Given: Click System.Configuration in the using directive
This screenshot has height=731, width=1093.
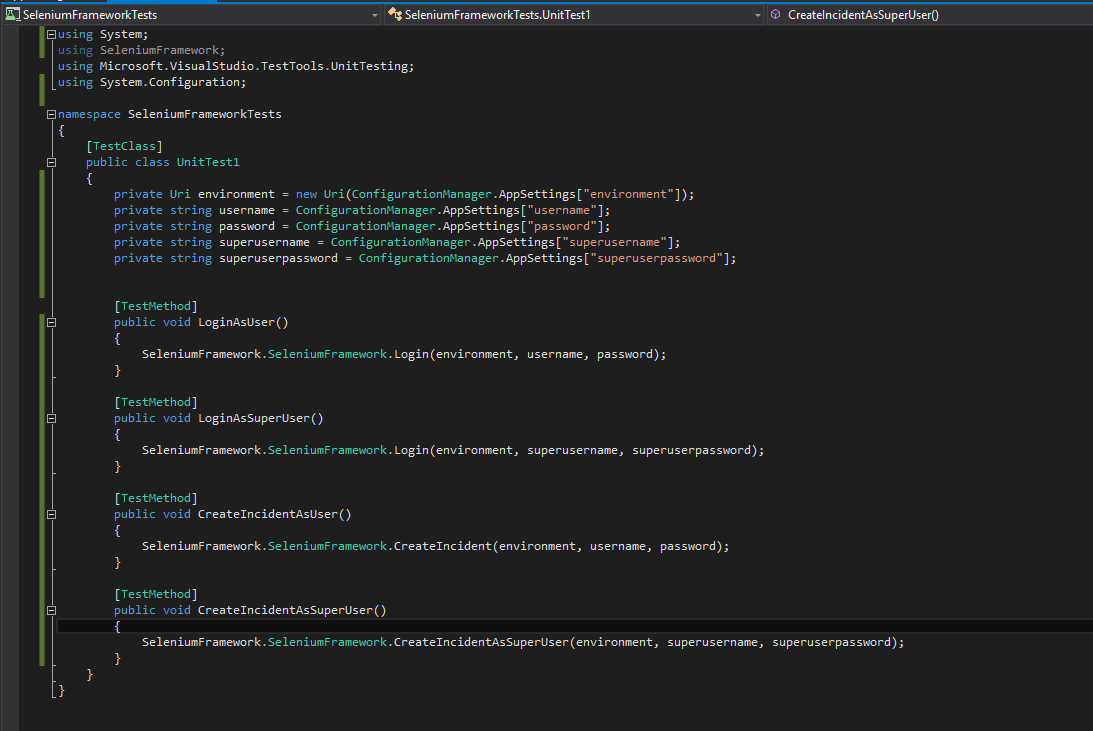Looking at the screenshot, I should (169, 82).
